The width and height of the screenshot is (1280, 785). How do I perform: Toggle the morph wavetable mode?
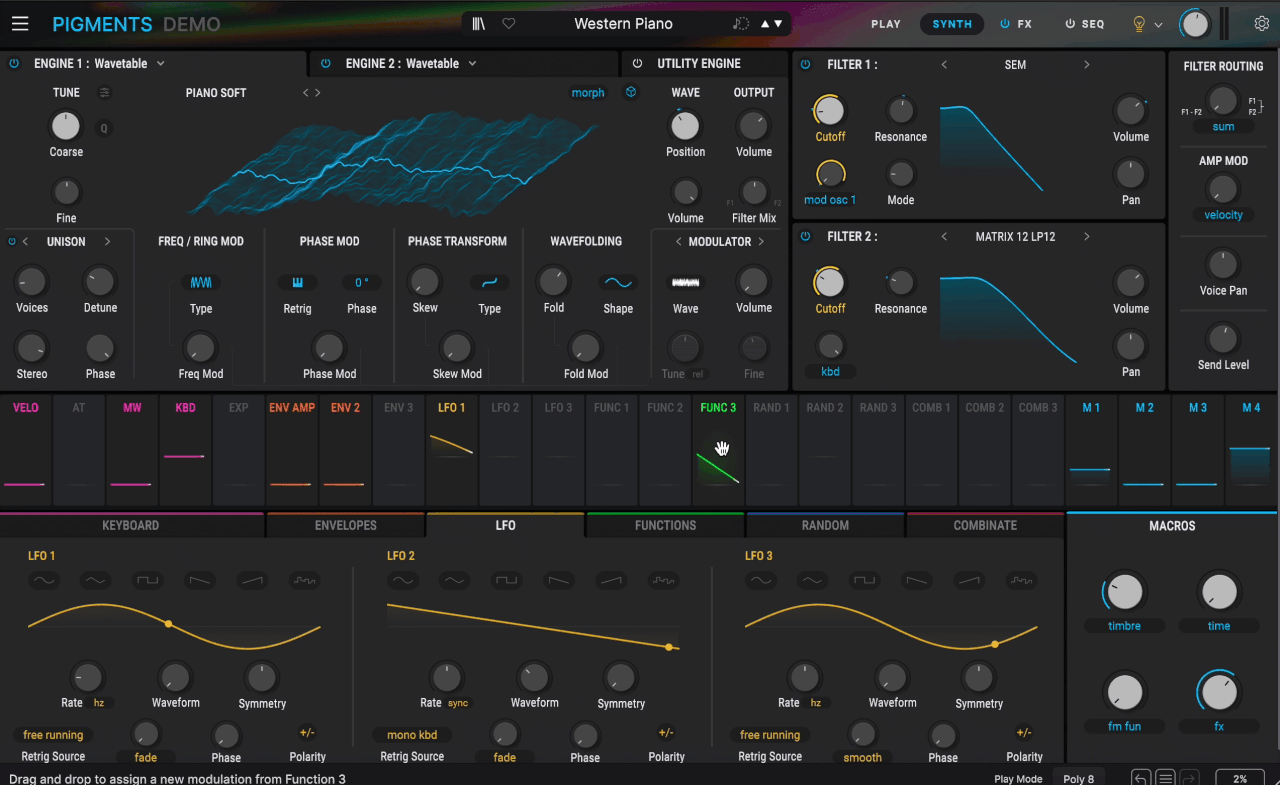[x=588, y=93]
